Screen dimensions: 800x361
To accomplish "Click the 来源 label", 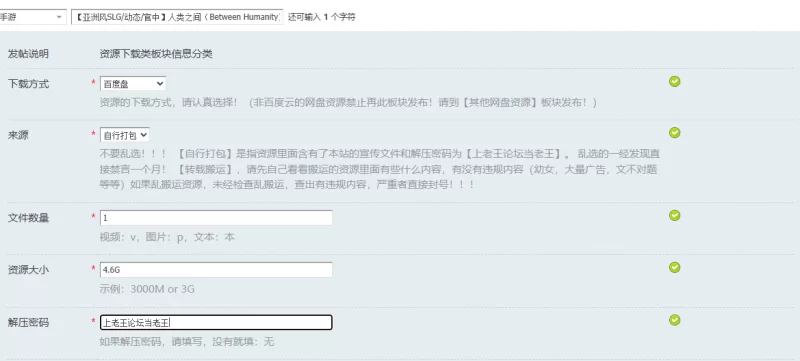I will coord(18,135).
